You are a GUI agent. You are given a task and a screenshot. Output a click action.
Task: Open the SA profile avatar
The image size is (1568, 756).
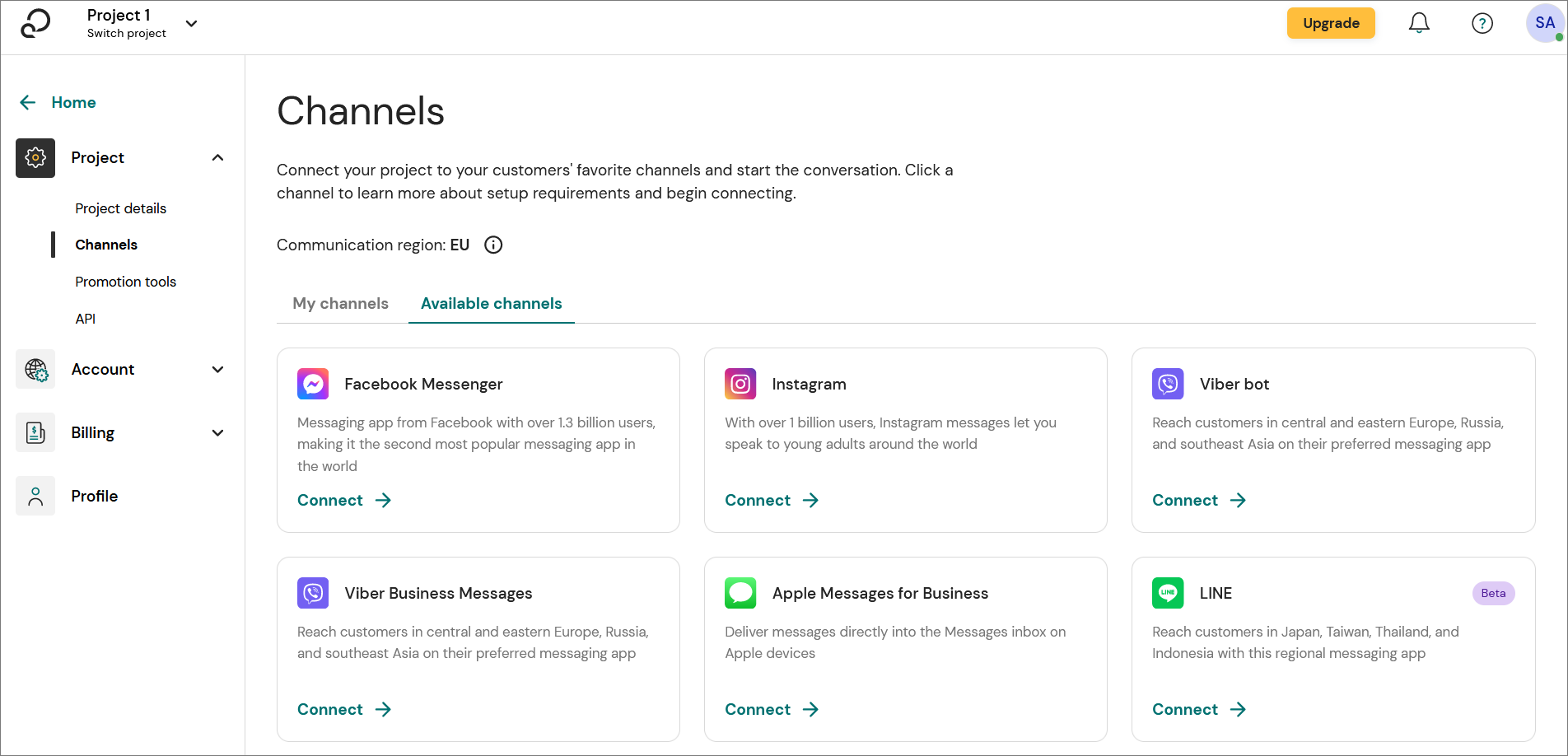coord(1543,23)
